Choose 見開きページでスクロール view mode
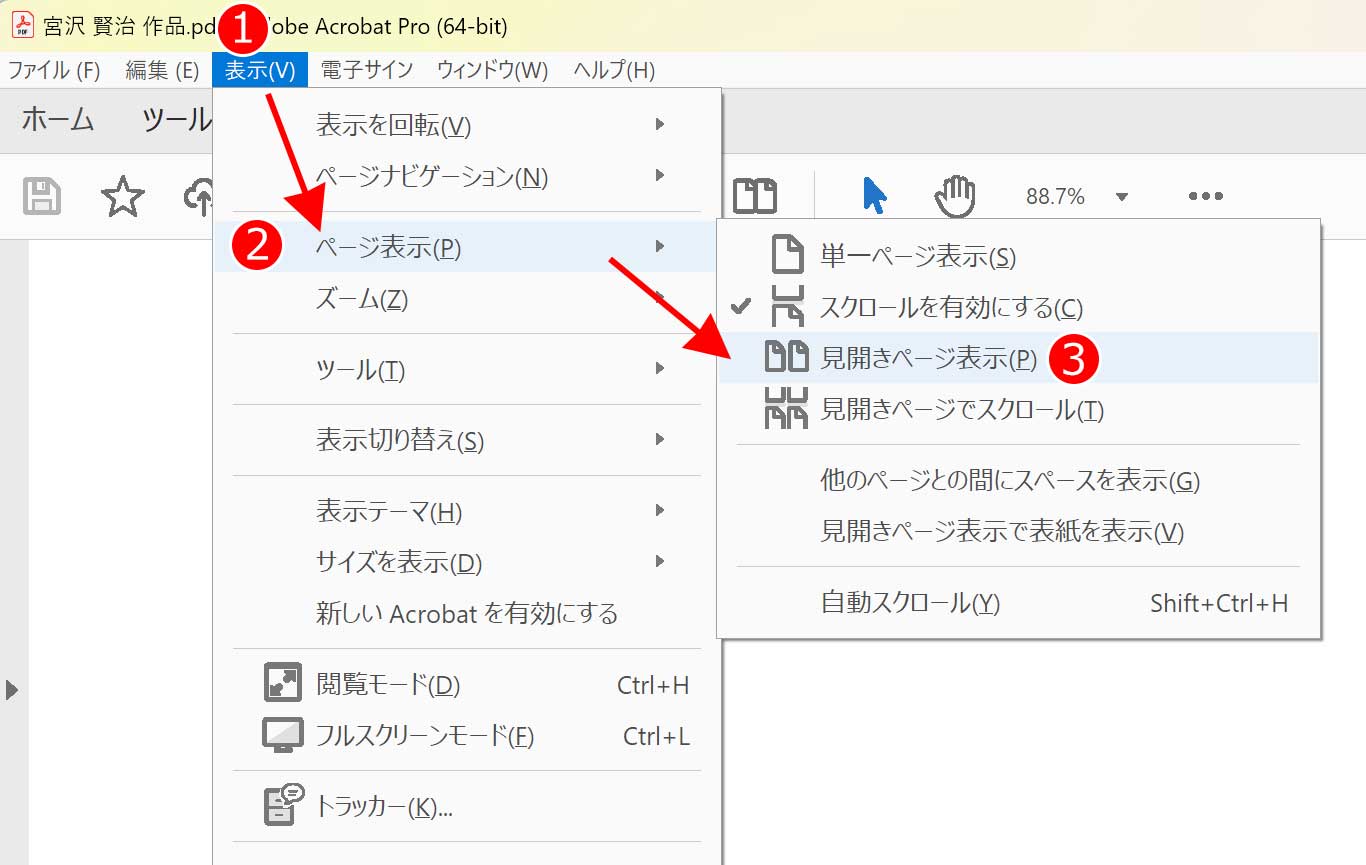The height and width of the screenshot is (865, 1366). (1019, 408)
